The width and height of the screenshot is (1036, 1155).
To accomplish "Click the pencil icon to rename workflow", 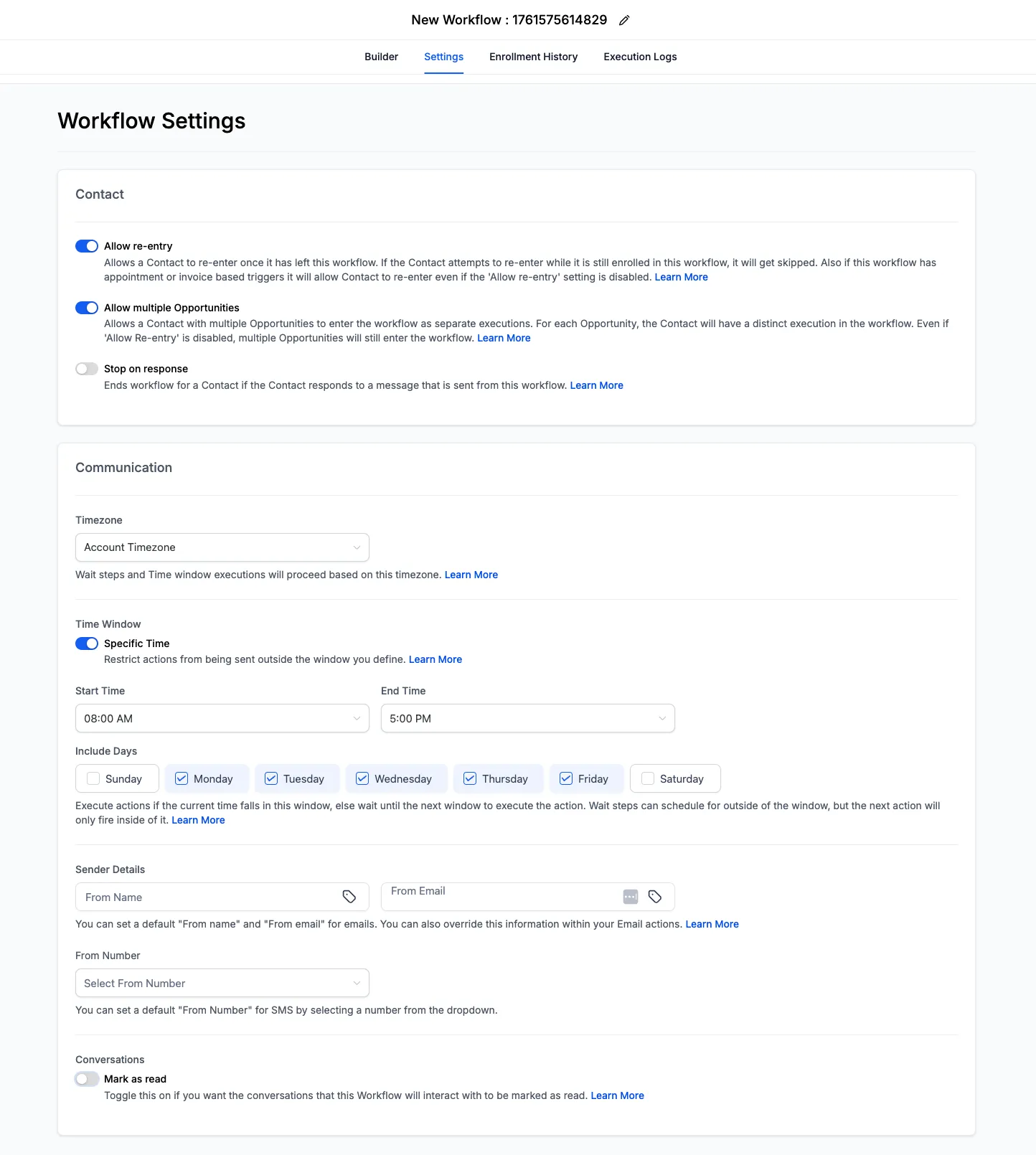I will [x=624, y=20].
